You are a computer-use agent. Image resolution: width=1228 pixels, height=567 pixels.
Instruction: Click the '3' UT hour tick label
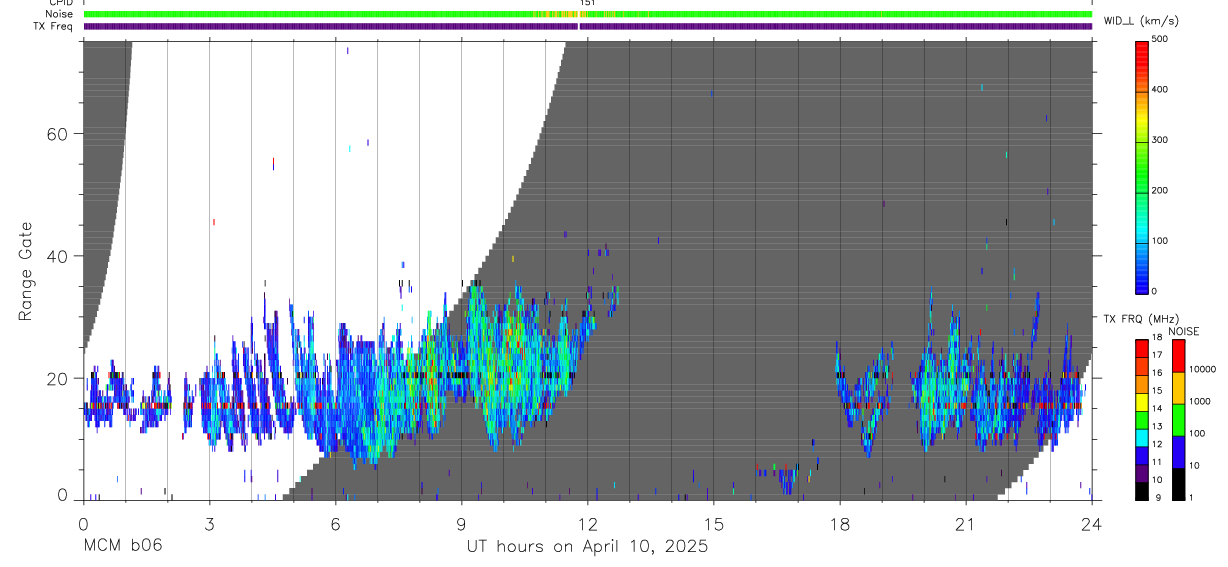209,523
